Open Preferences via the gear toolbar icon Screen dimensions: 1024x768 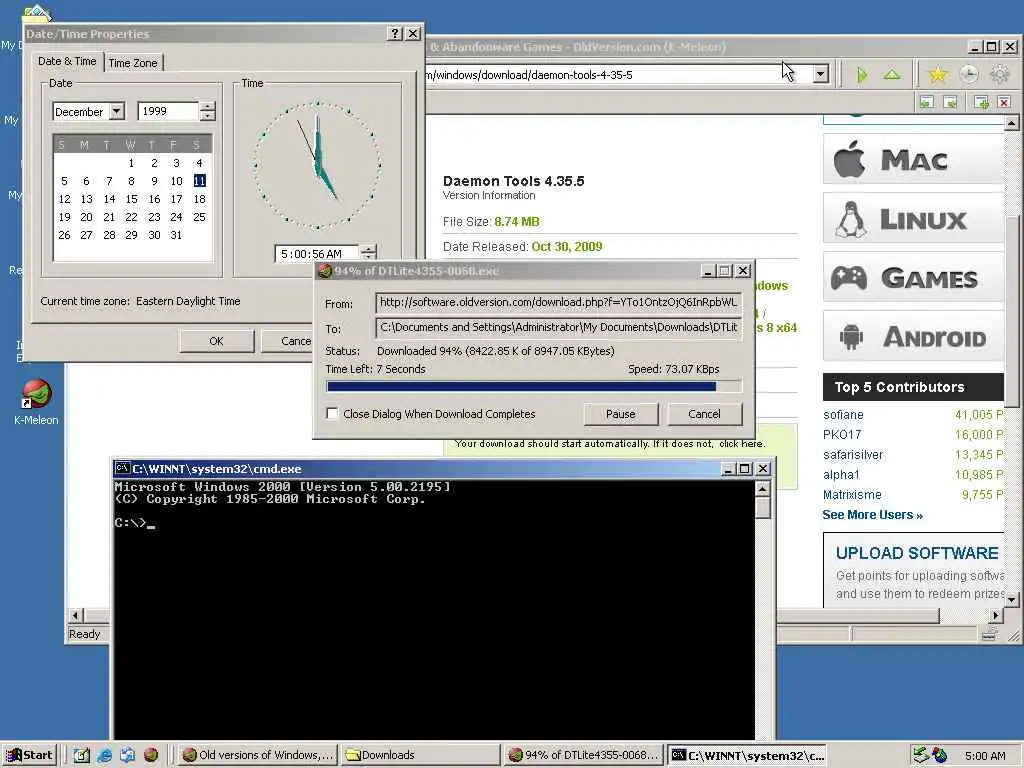(1000, 74)
